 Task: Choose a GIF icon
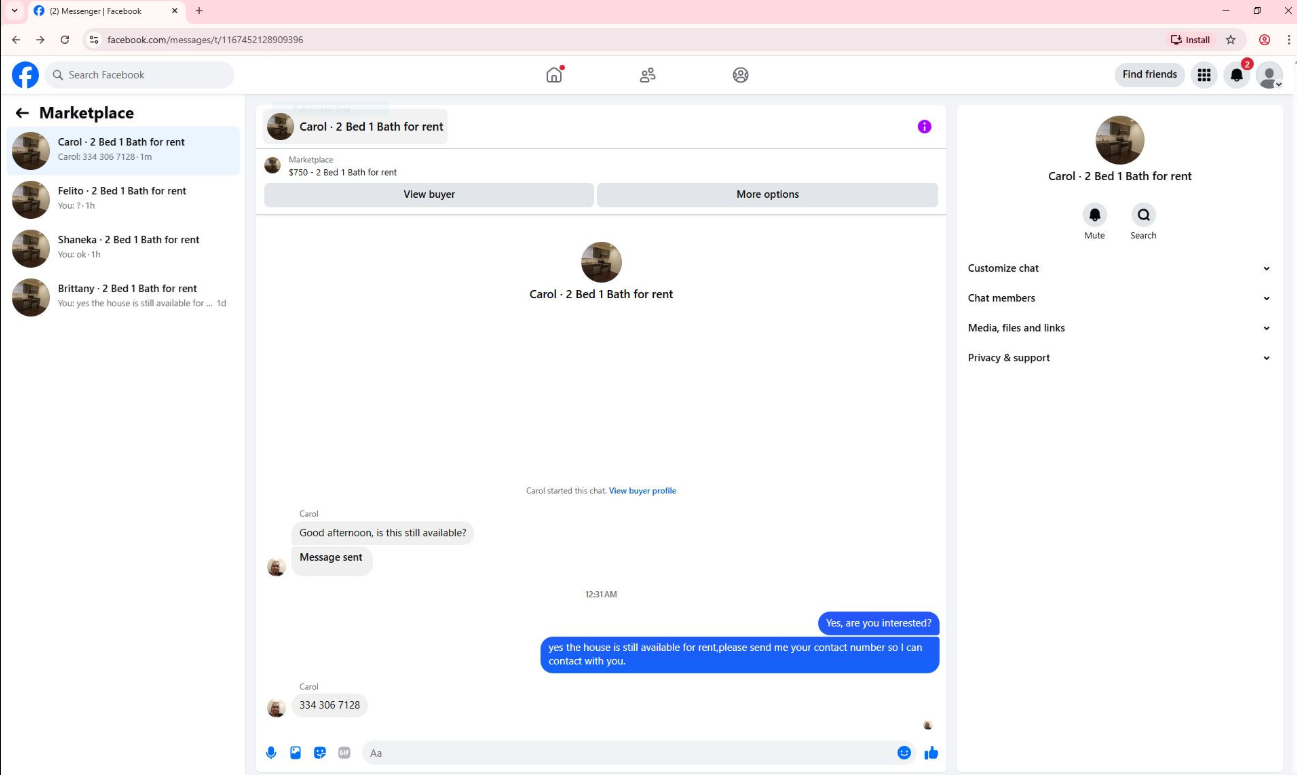pos(344,753)
